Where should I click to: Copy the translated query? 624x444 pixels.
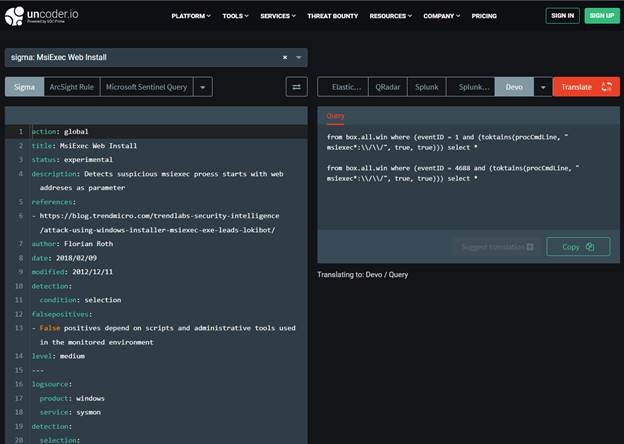pos(578,246)
